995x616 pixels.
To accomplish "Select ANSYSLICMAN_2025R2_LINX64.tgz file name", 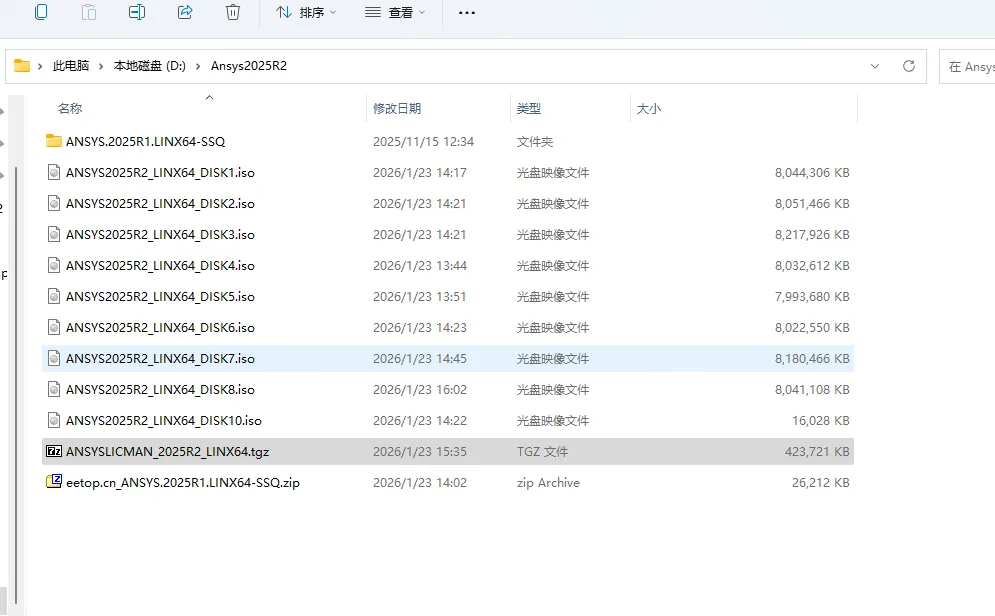I will 168,452.
